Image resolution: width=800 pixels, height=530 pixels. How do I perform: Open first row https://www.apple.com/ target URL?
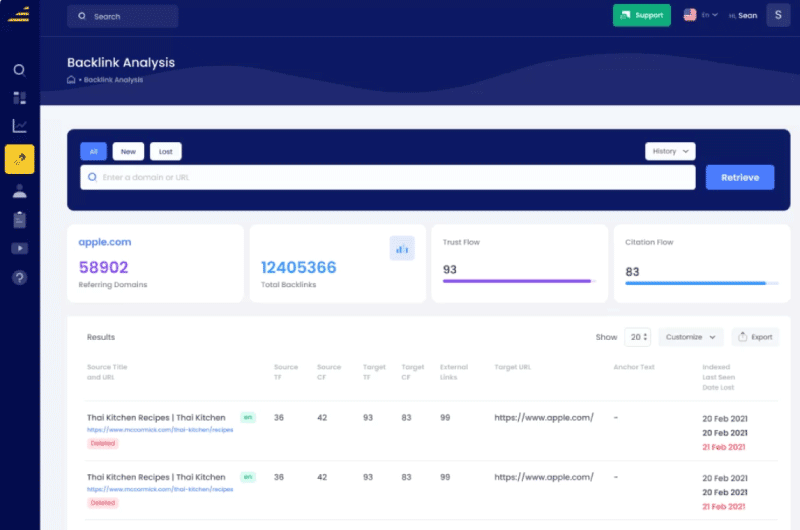click(544, 417)
